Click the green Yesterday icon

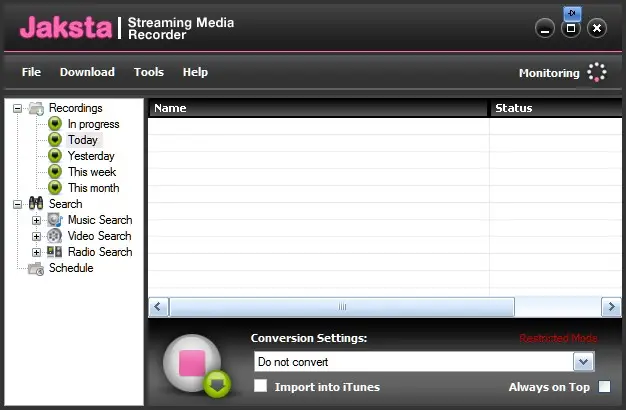55,156
